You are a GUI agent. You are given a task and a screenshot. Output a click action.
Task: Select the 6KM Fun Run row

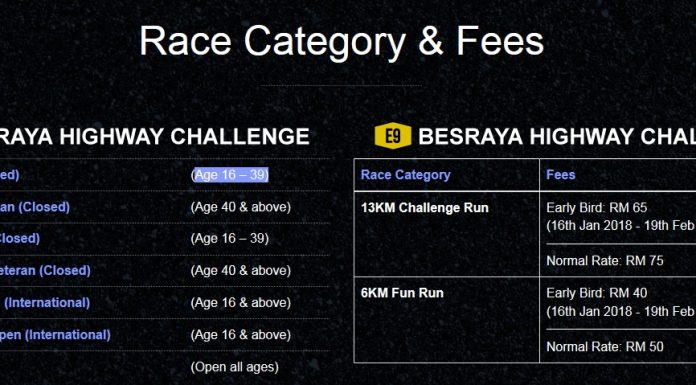point(525,320)
